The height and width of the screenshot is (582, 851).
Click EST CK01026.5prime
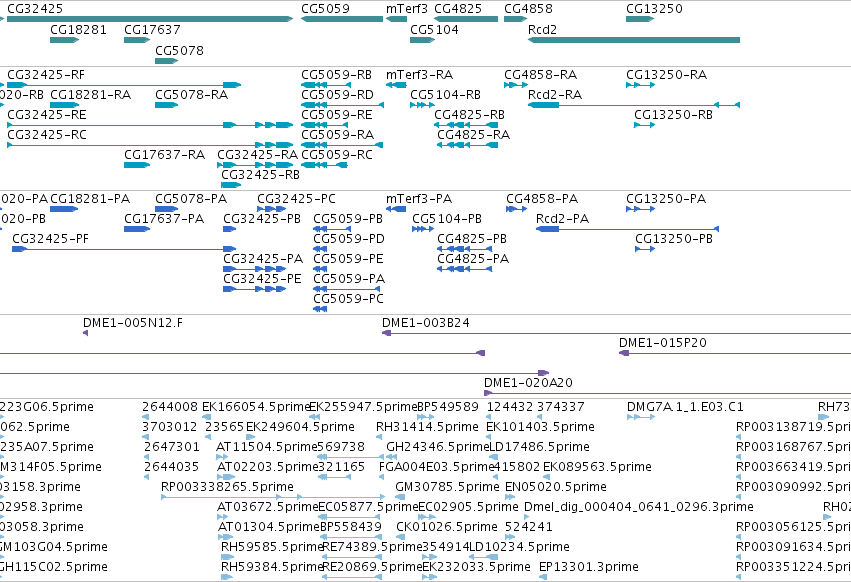[402, 537]
